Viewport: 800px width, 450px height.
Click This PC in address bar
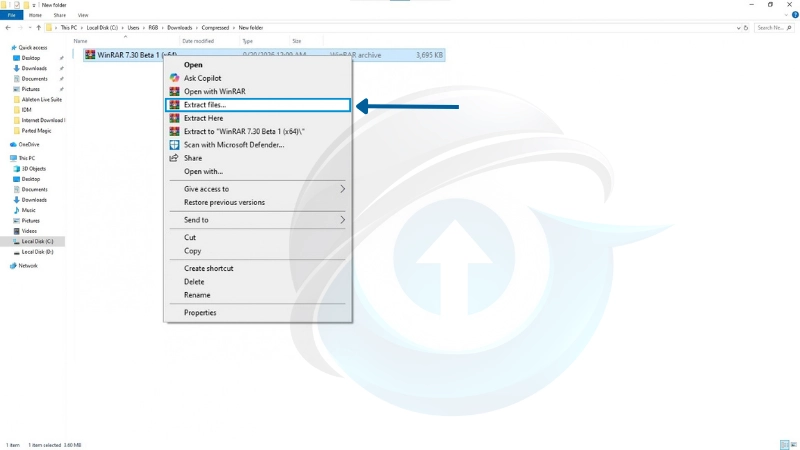[68, 28]
